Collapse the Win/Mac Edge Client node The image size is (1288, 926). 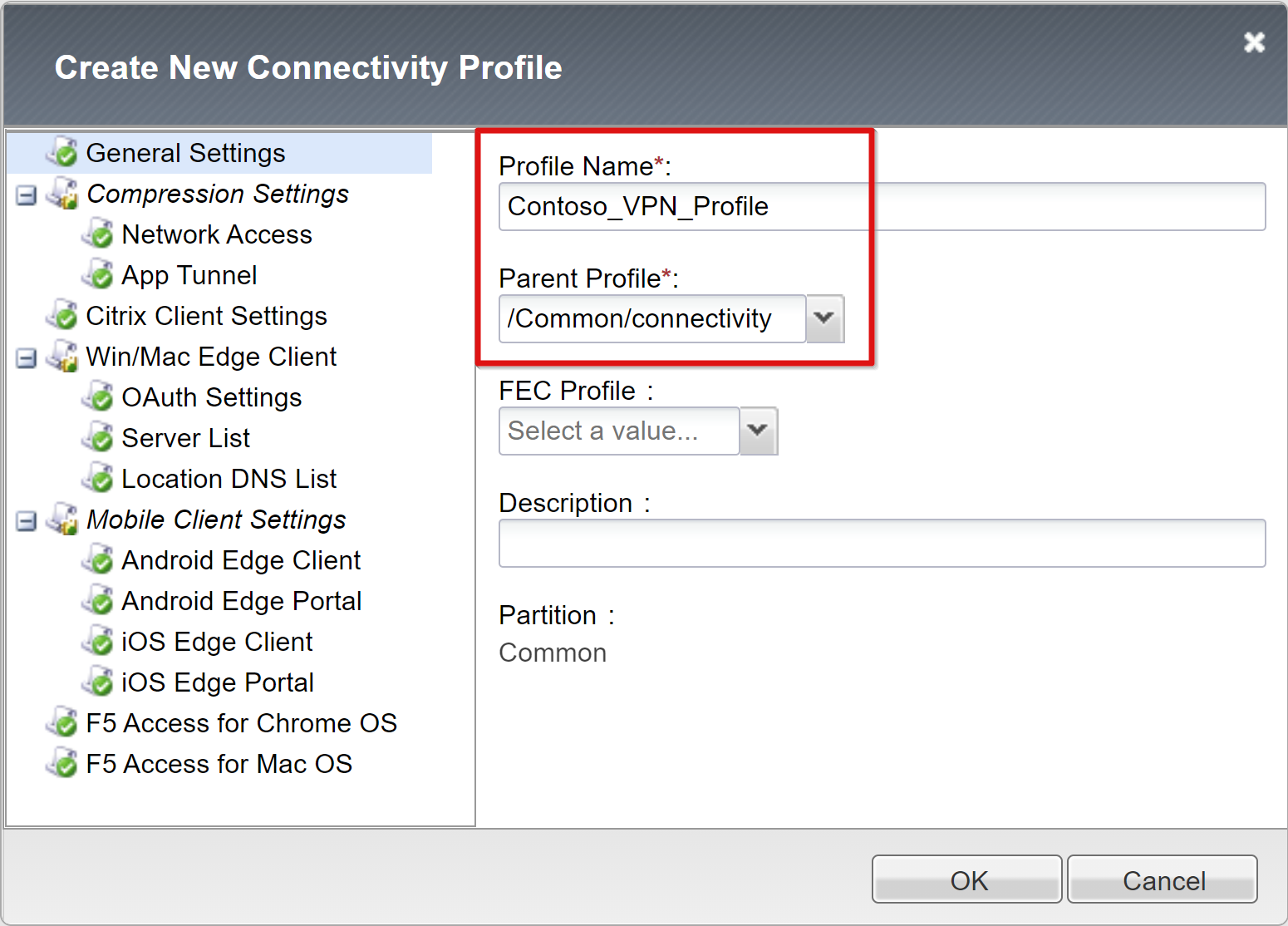pos(27,358)
